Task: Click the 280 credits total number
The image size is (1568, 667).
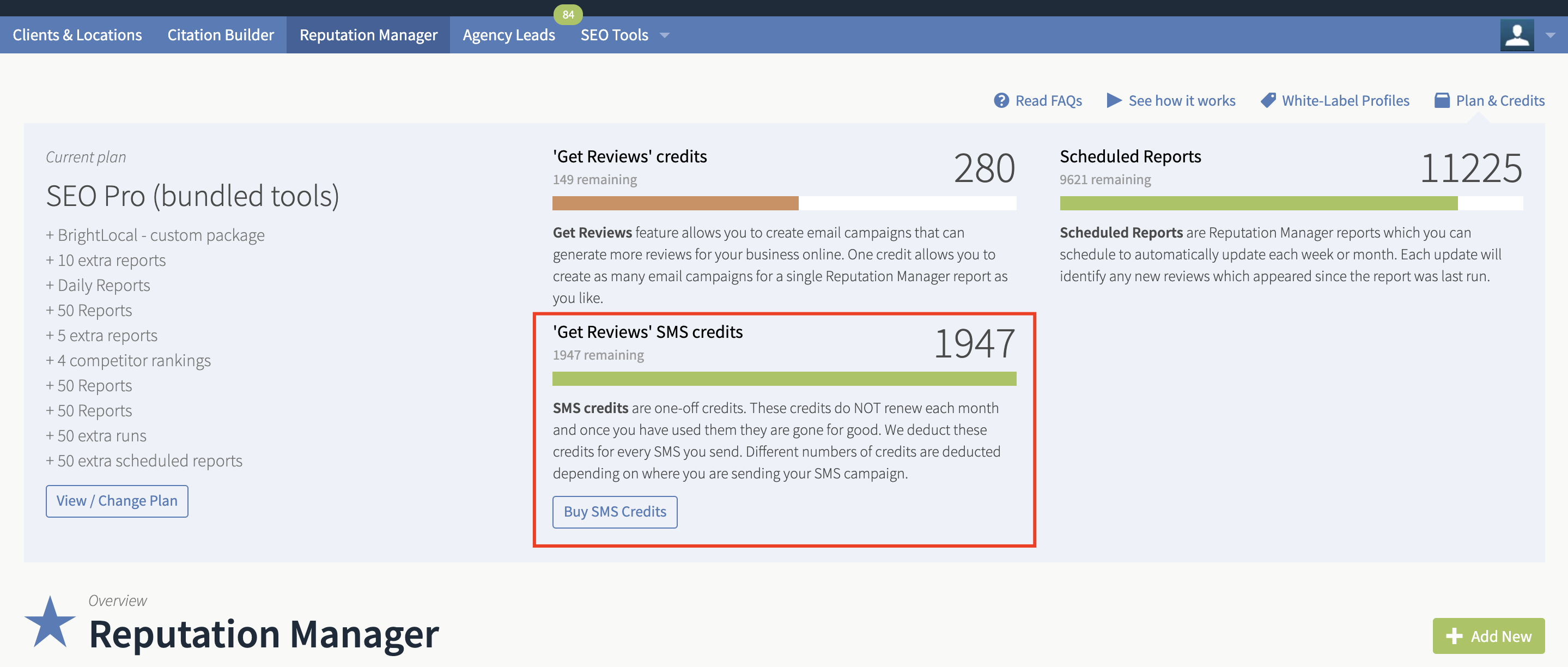Action: (x=984, y=168)
